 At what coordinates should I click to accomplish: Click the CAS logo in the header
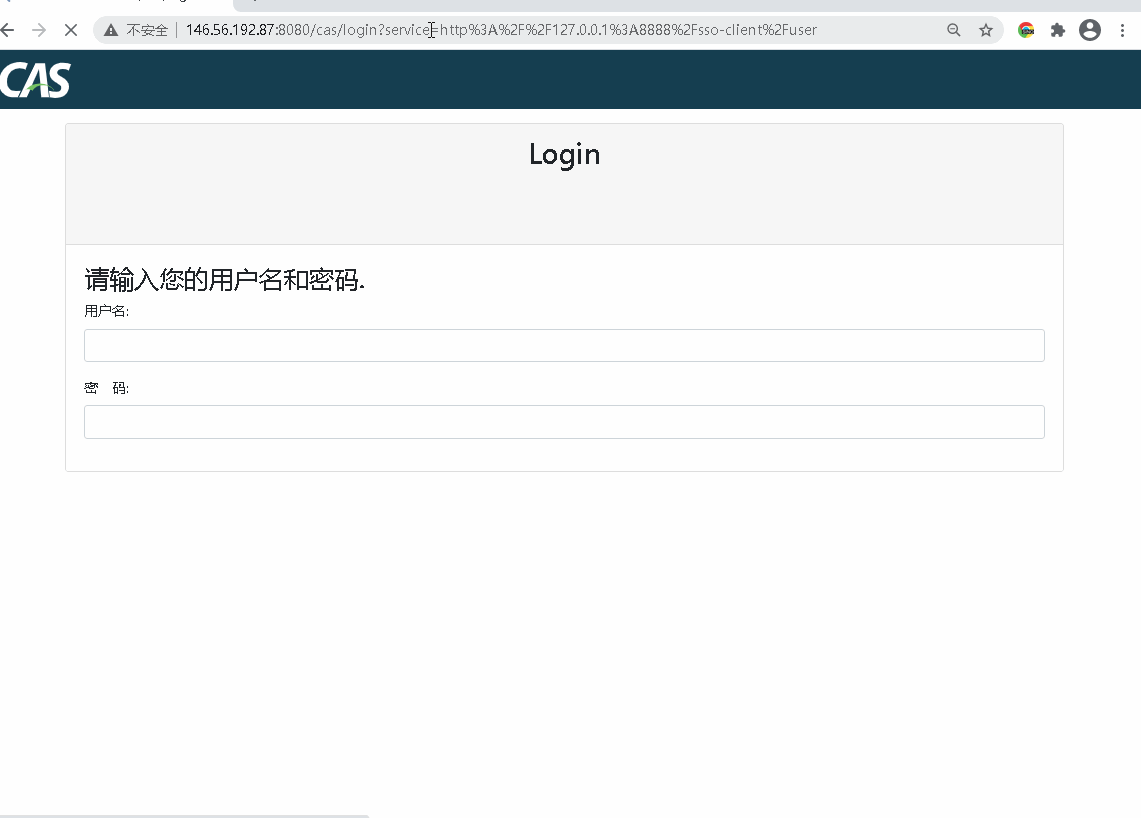[35, 80]
